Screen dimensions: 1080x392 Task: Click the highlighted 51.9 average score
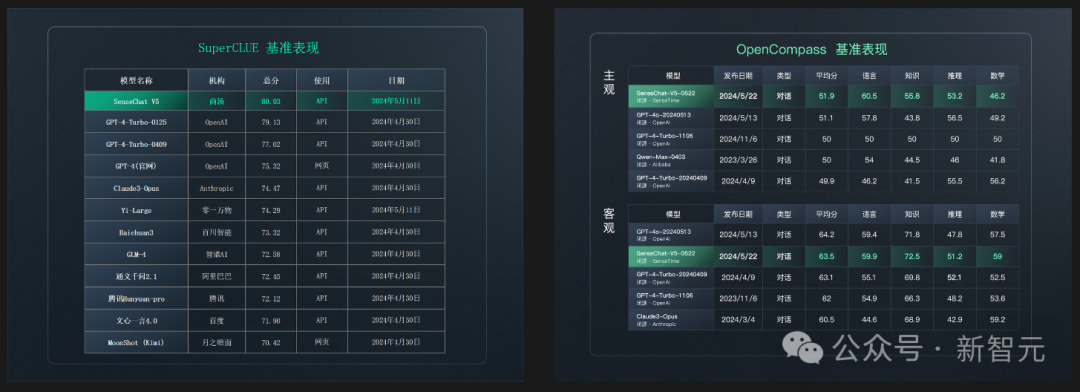[827, 96]
